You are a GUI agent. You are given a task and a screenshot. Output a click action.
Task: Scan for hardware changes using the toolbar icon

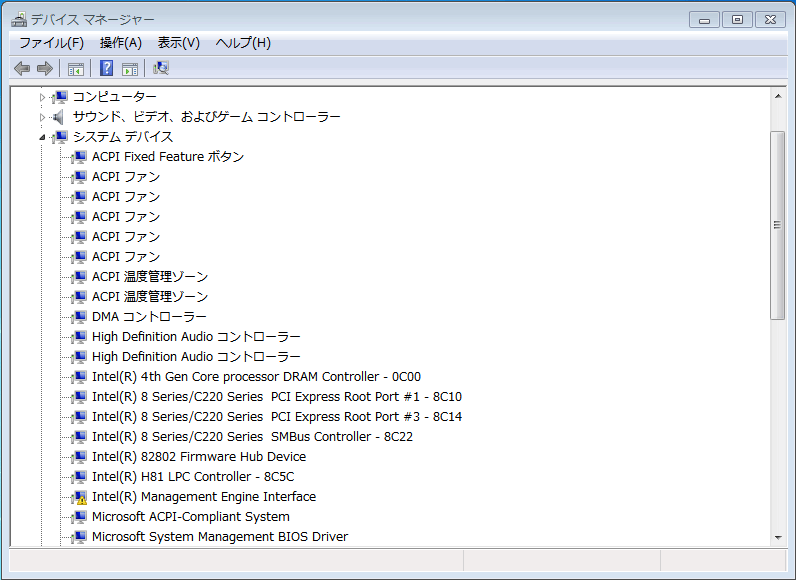click(x=160, y=68)
